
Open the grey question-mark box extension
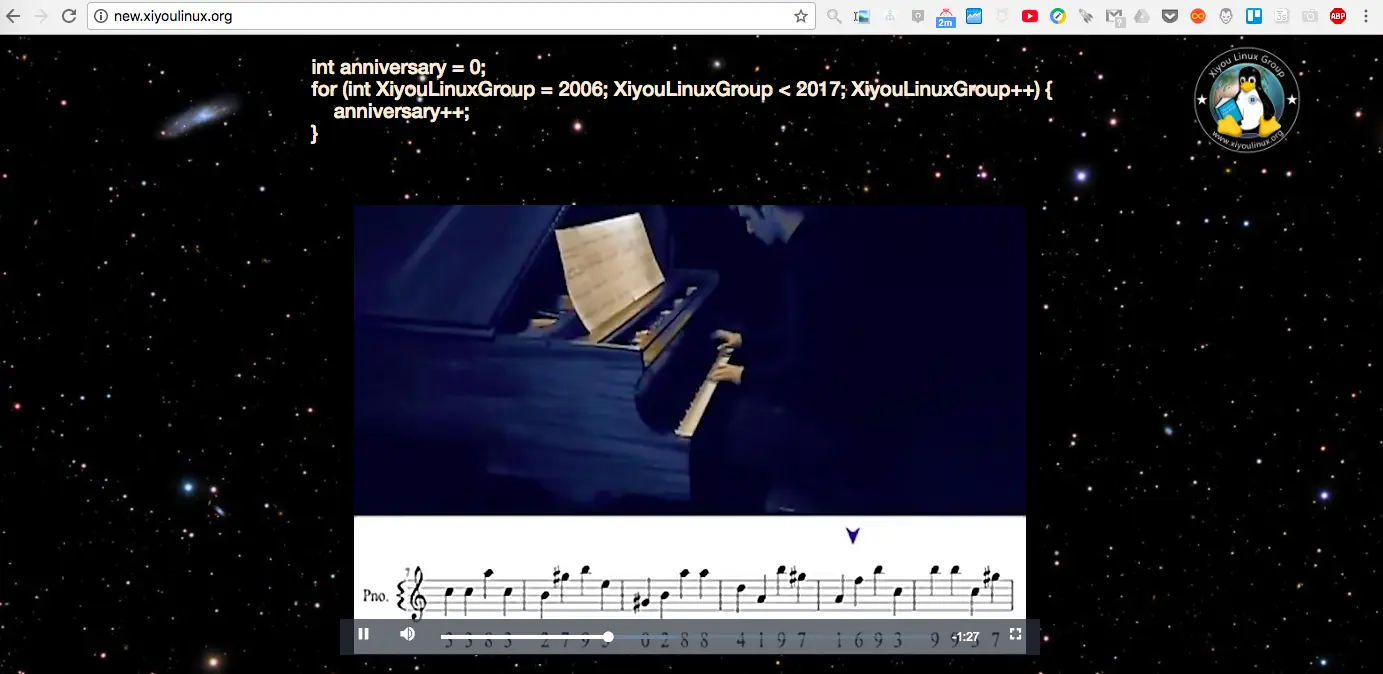(917, 16)
